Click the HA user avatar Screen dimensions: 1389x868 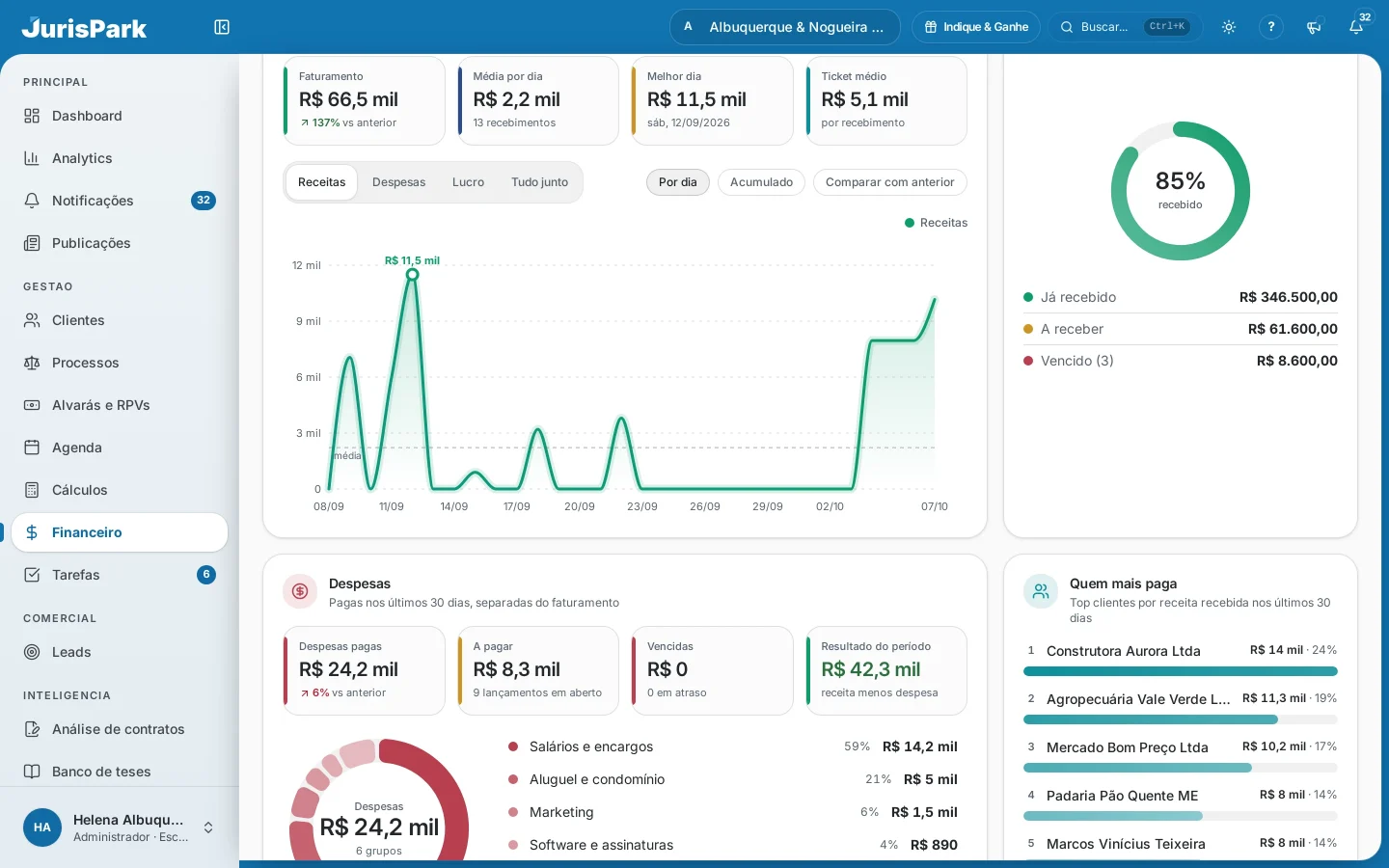pyautogui.click(x=42, y=827)
